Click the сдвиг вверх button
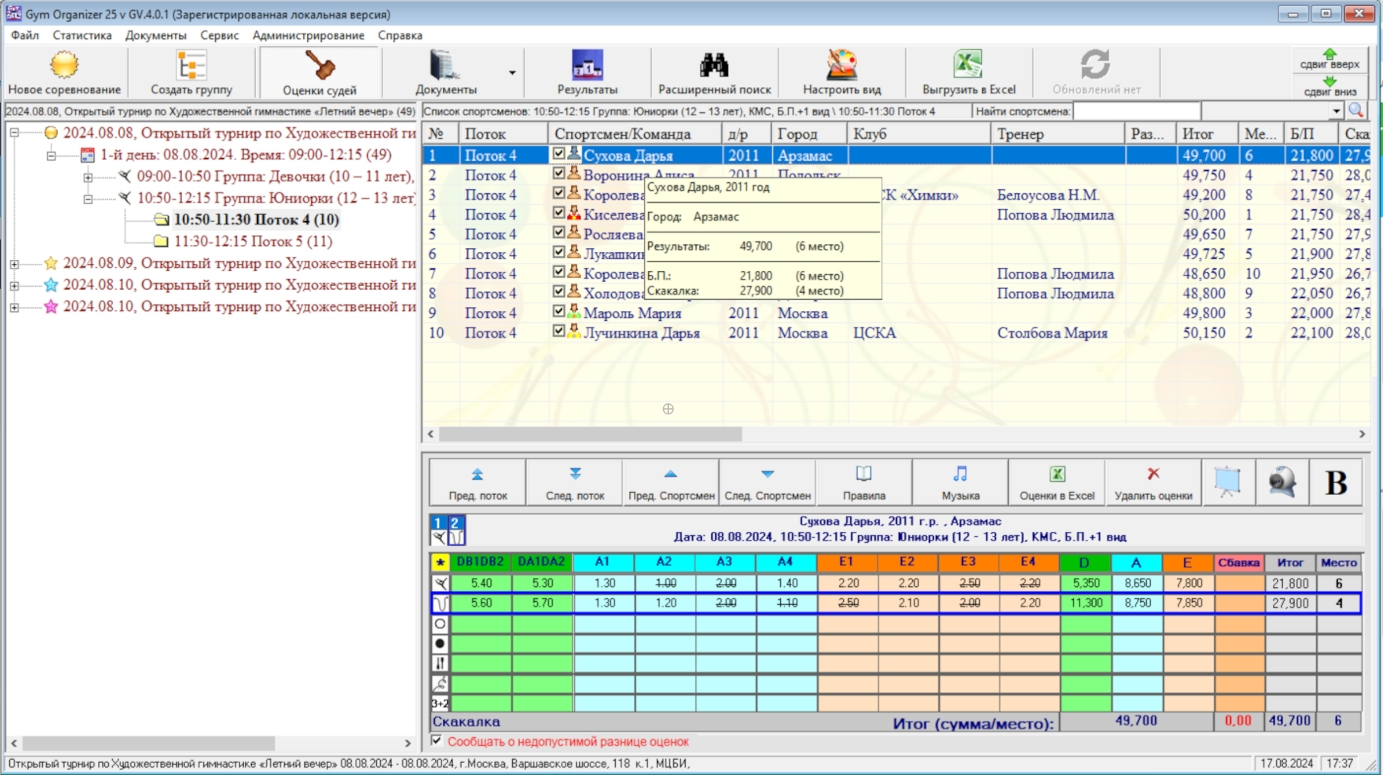Viewport: 1383px width, 775px height. (1330, 59)
